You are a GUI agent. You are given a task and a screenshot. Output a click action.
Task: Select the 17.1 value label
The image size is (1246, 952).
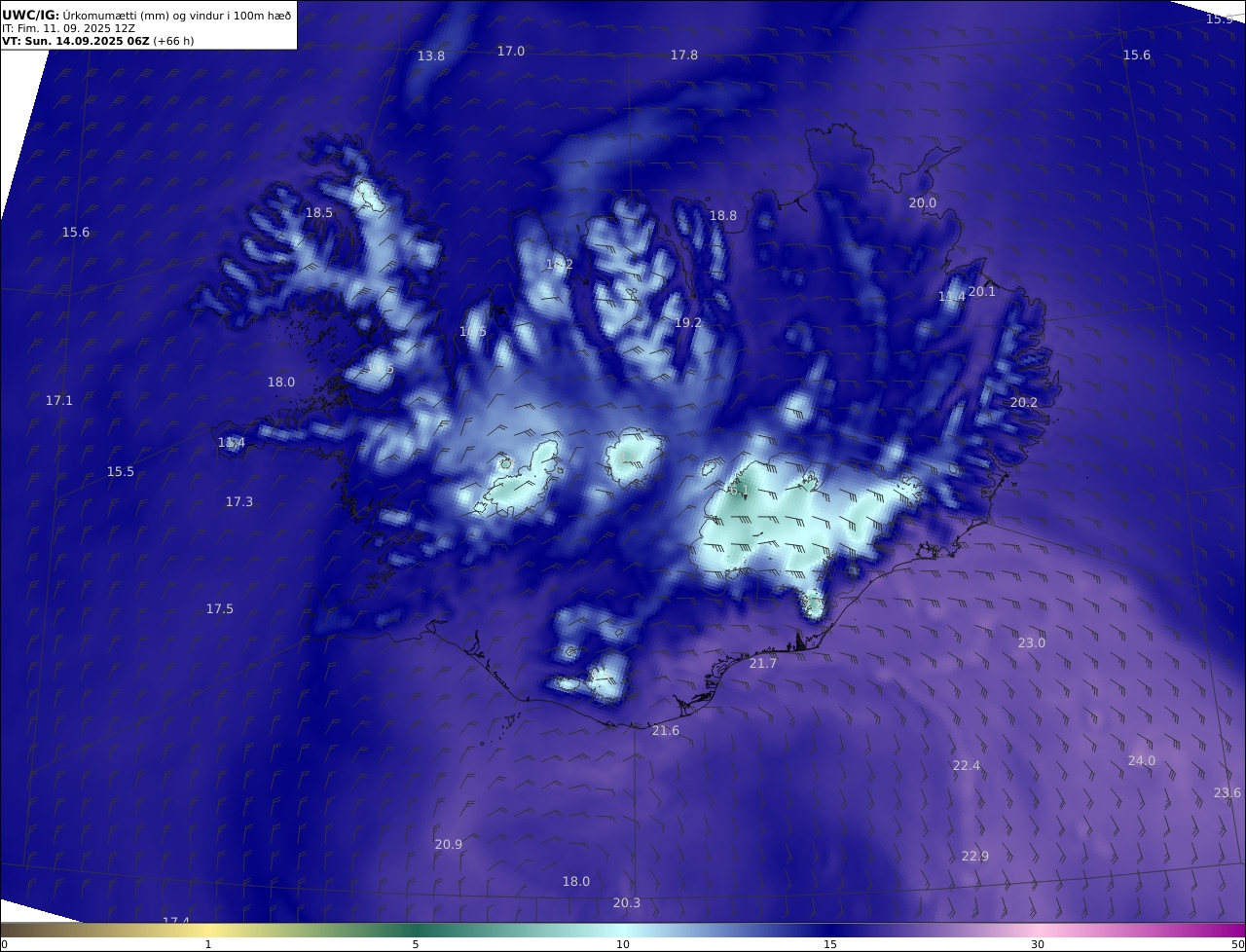point(59,401)
